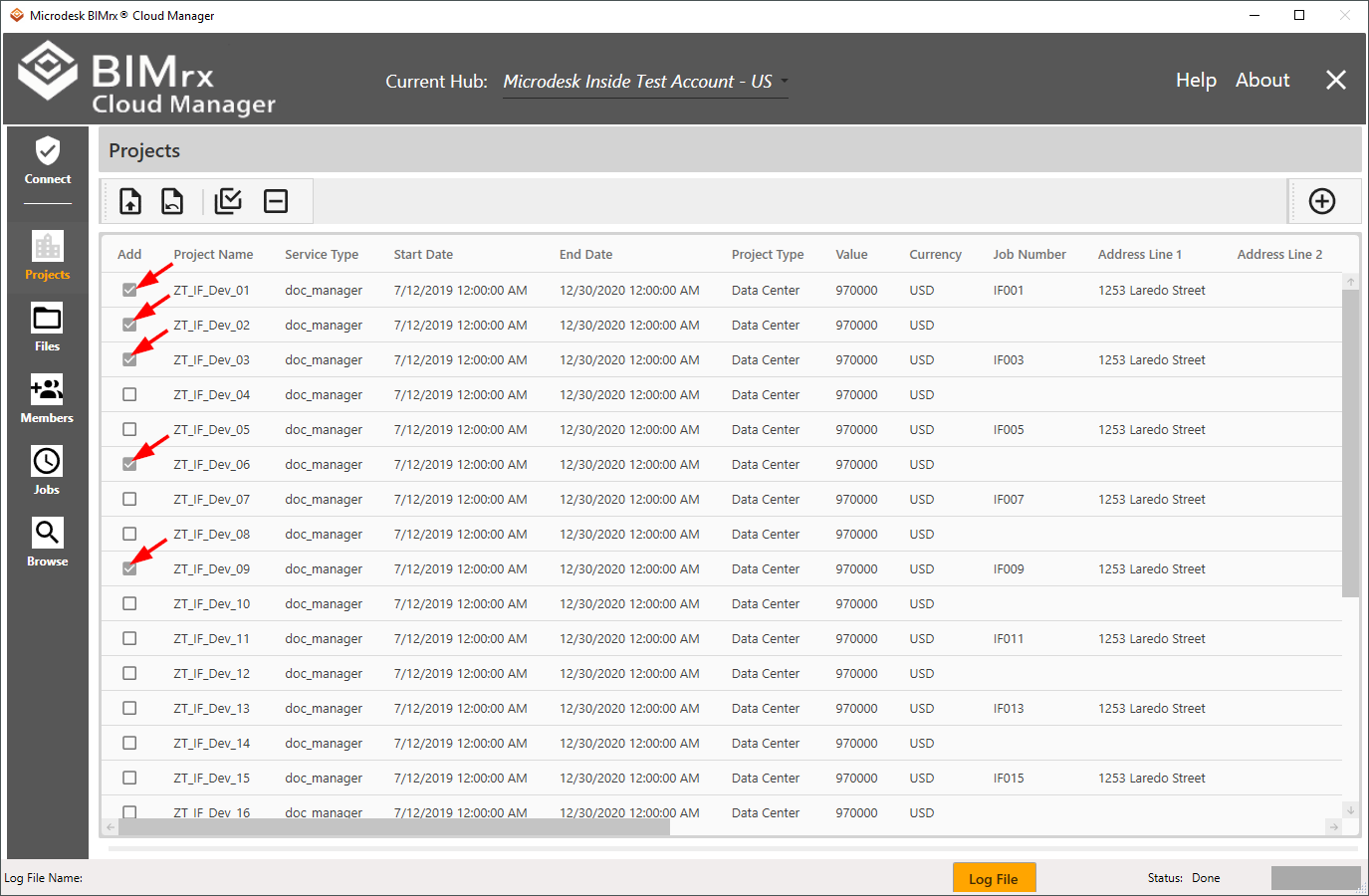Sort by Project Name column header
Image resolution: width=1369 pixels, height=896 pixels.
click(x=213, y=254)
